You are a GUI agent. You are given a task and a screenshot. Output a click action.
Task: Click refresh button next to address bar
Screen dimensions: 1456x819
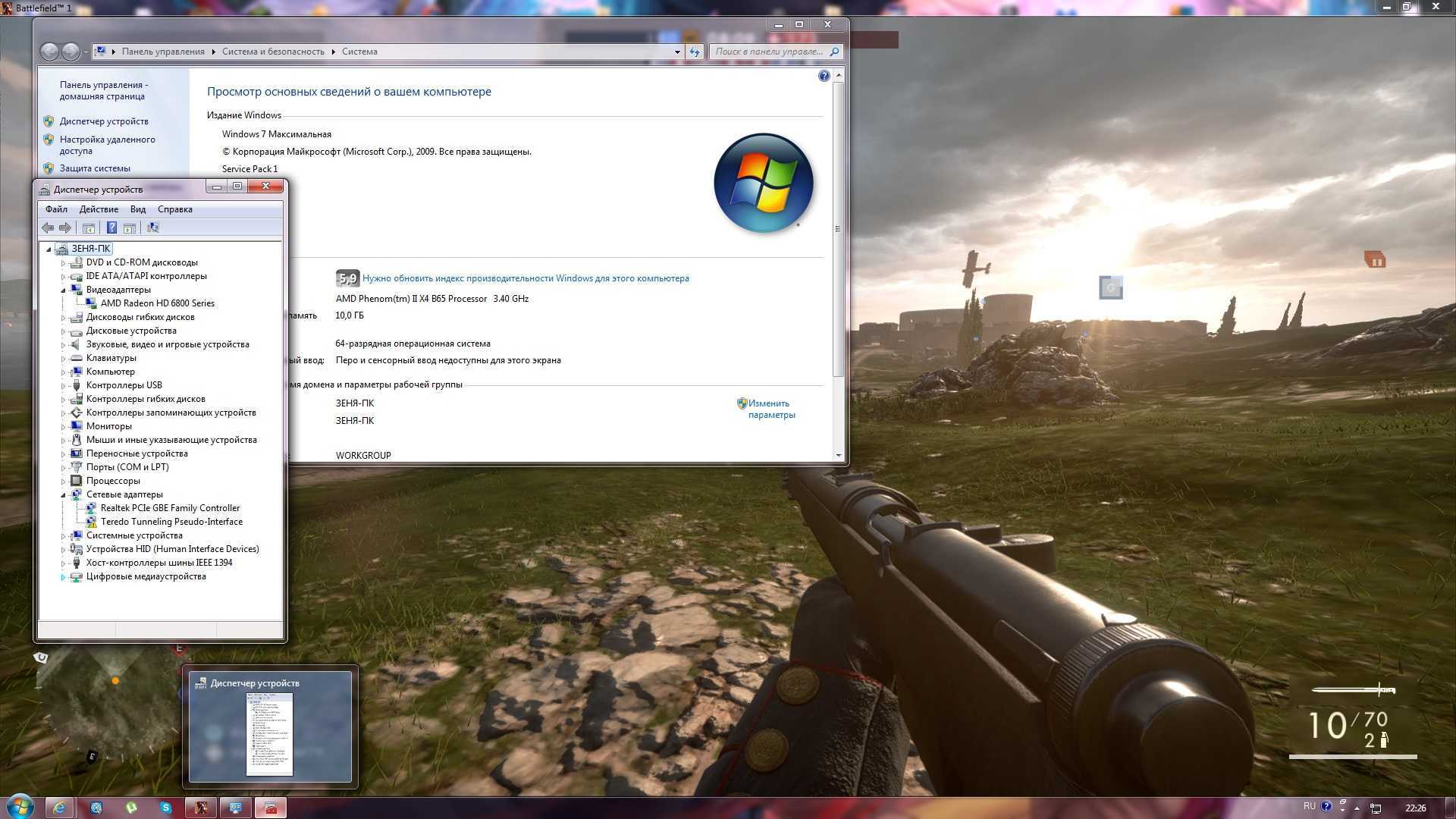pyautogui.click(x=695, y=52)
